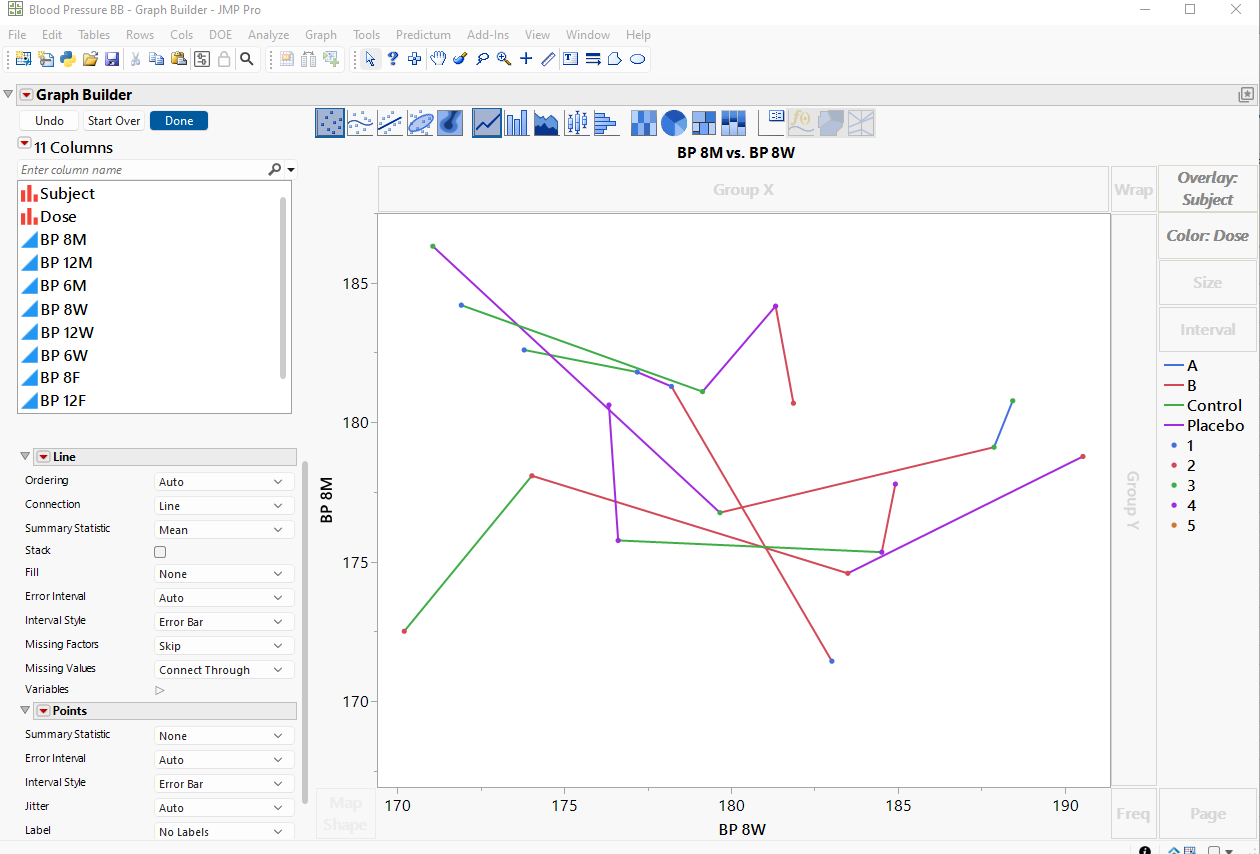Image resolution: width=1260 pixels, height=854 pixels.
Task: Choose the Brush tool
Action: [x=460, y=59]
